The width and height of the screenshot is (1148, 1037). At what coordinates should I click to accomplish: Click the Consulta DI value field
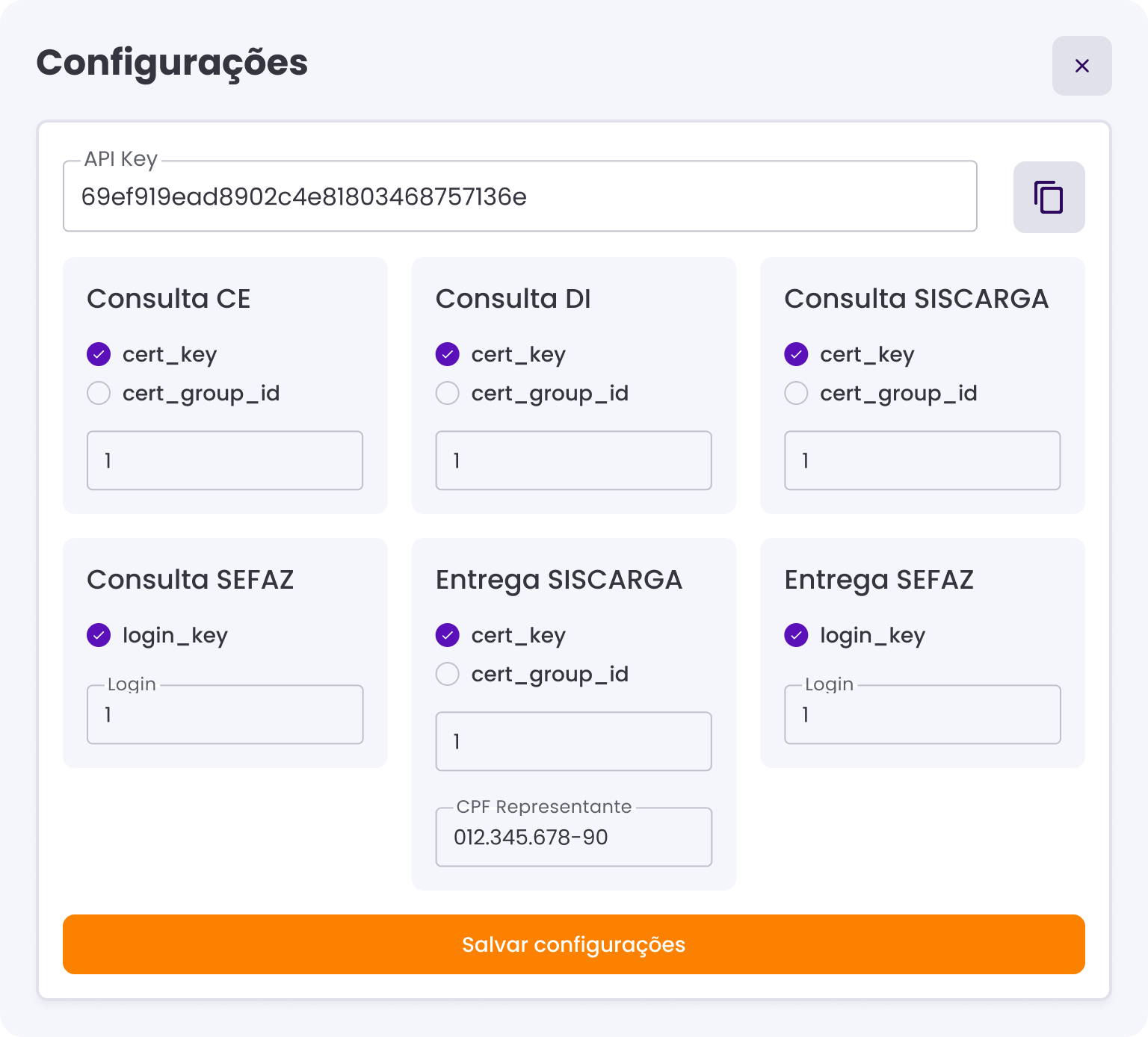click(x=573, y=460)
